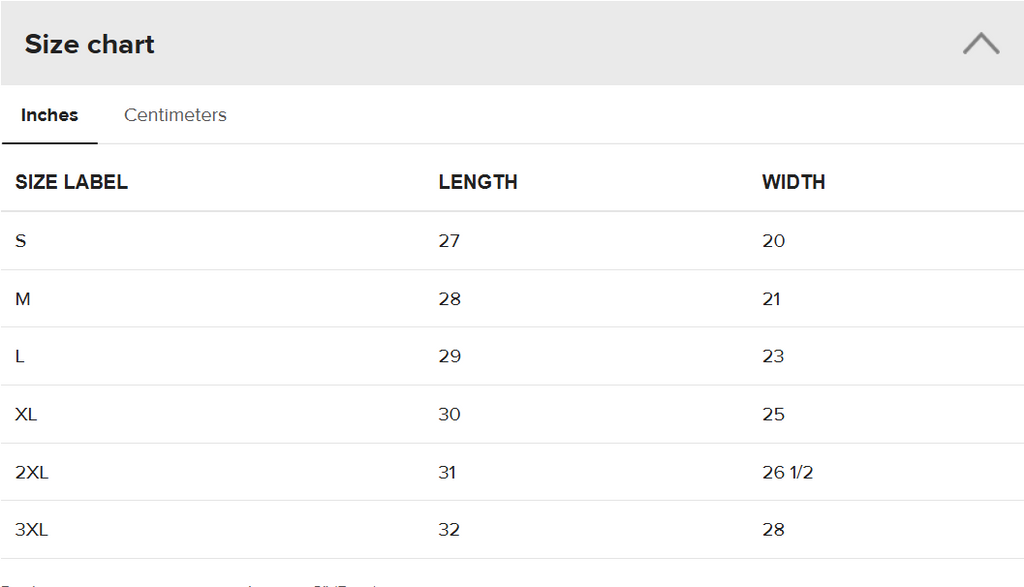
Task: Click the WIDTH column header
Action: [793, 182]
